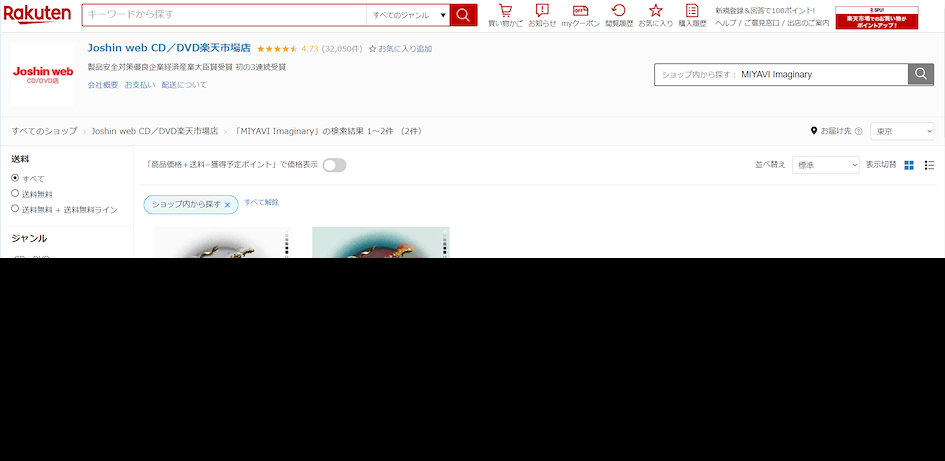Click the delivery destination help icon

click(858, 131)
